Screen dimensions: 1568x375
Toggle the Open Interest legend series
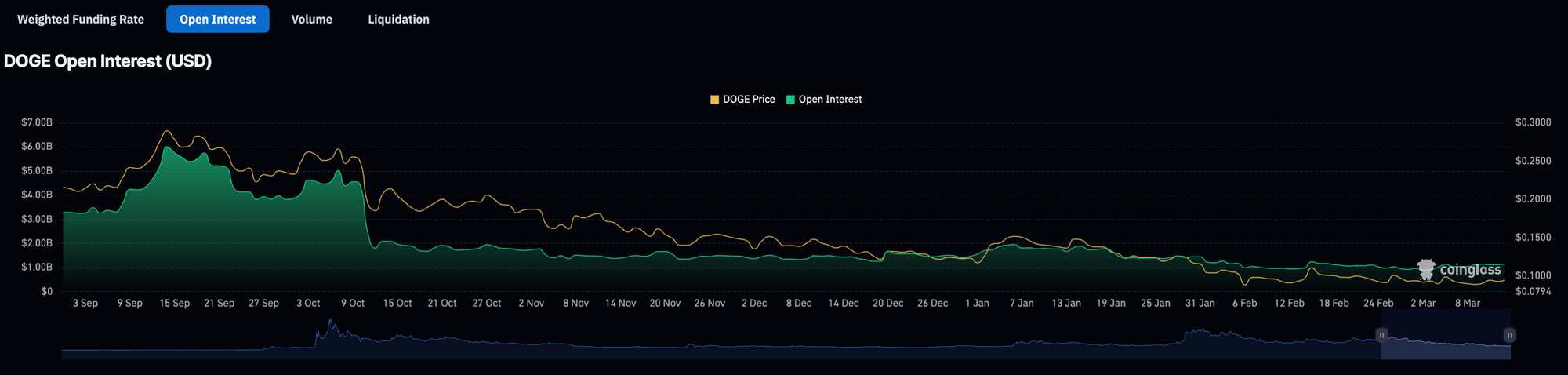pos(824,100)
